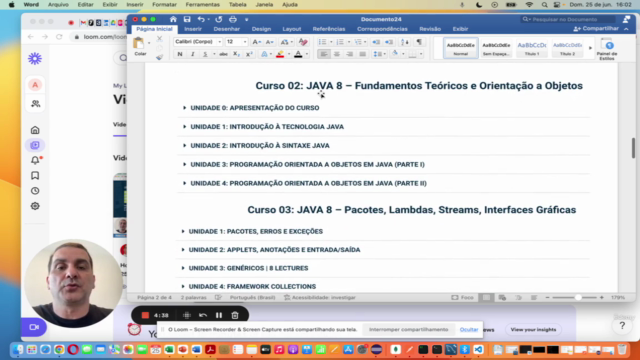Viewport: 640px width, 360px height.
Task: Switch to the Inserir ribbon tab
Action: (193, 29)
